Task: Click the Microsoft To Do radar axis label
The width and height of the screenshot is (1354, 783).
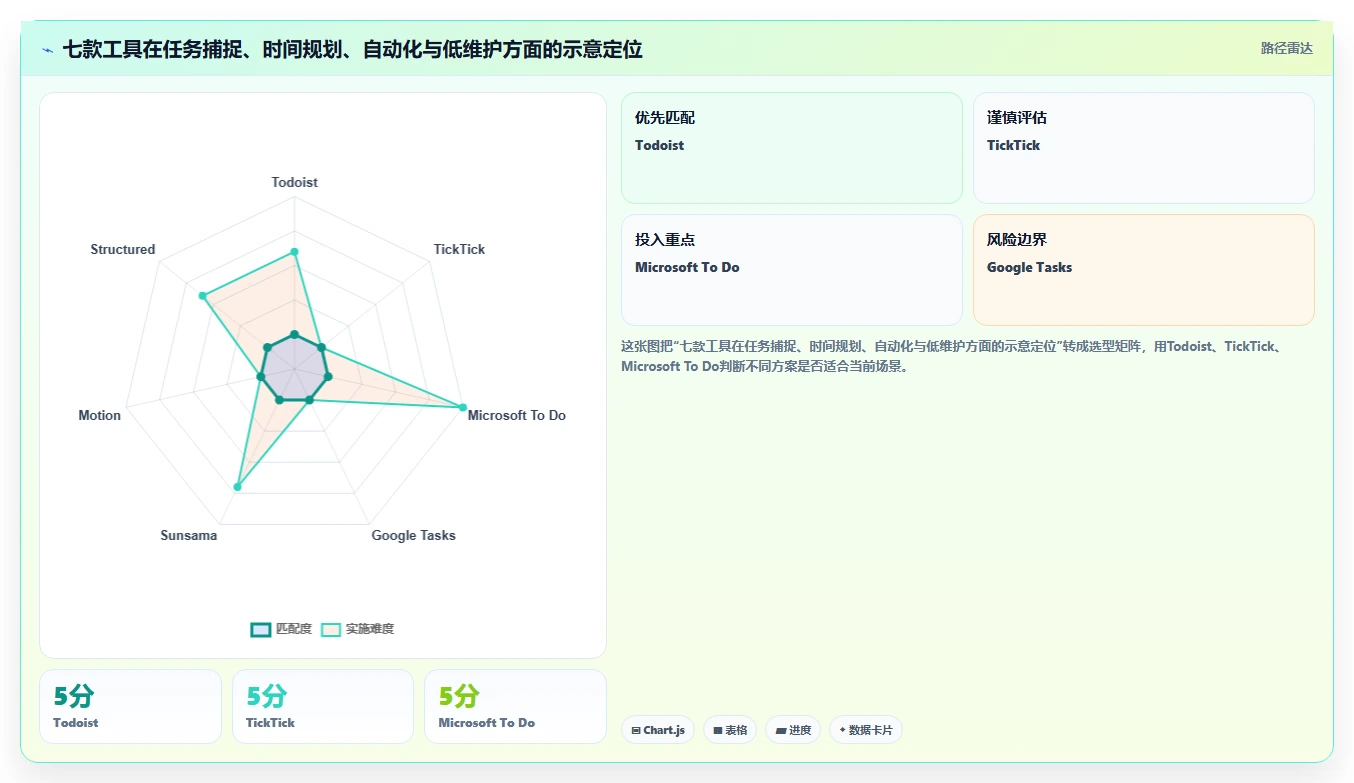Action: (x=517, y=415)
